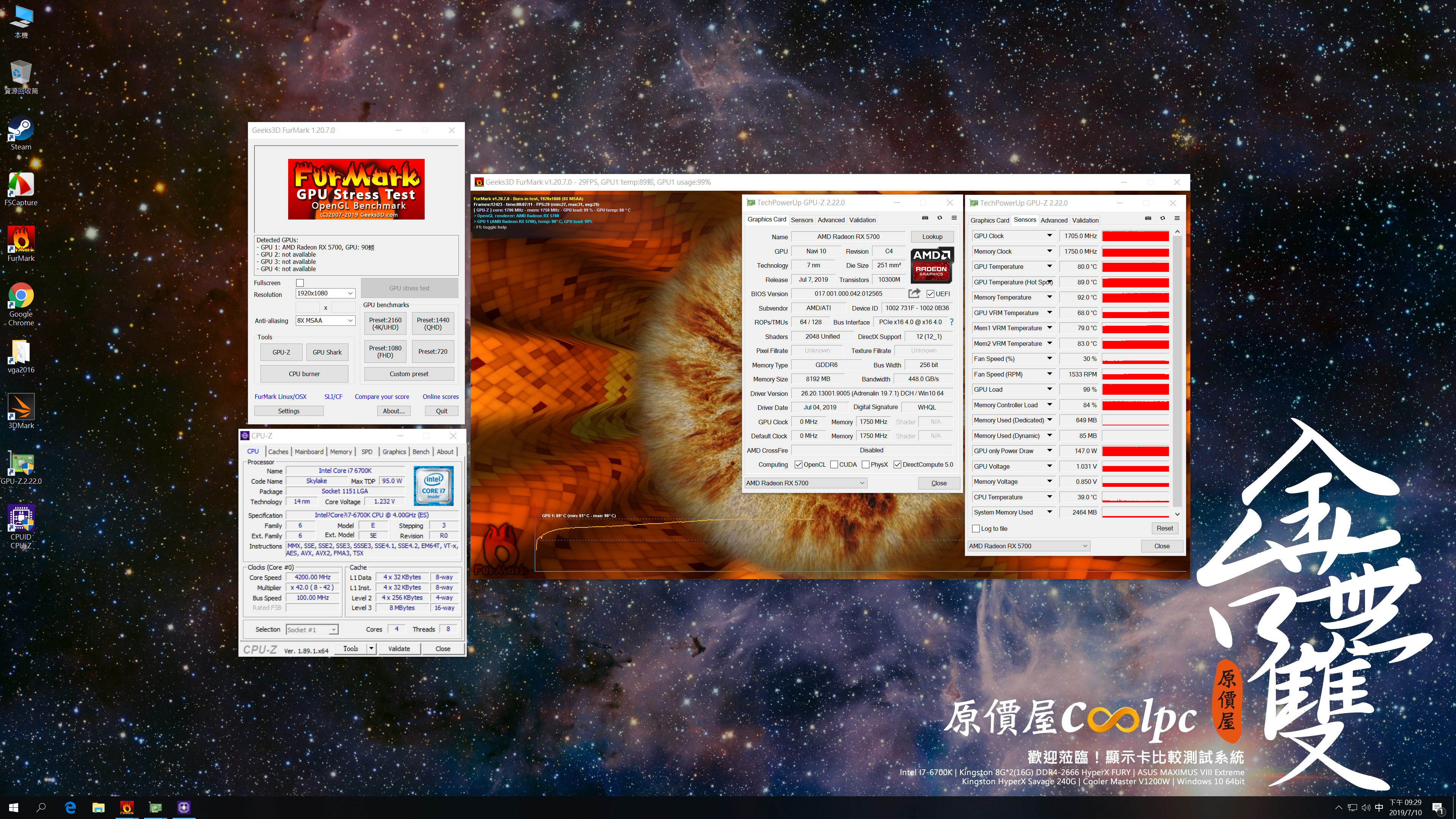The height and width of the screenshot is (819, 1456).
Task: Open the CPU-Z Tools dropdown arrow
Action: [371, 649]
